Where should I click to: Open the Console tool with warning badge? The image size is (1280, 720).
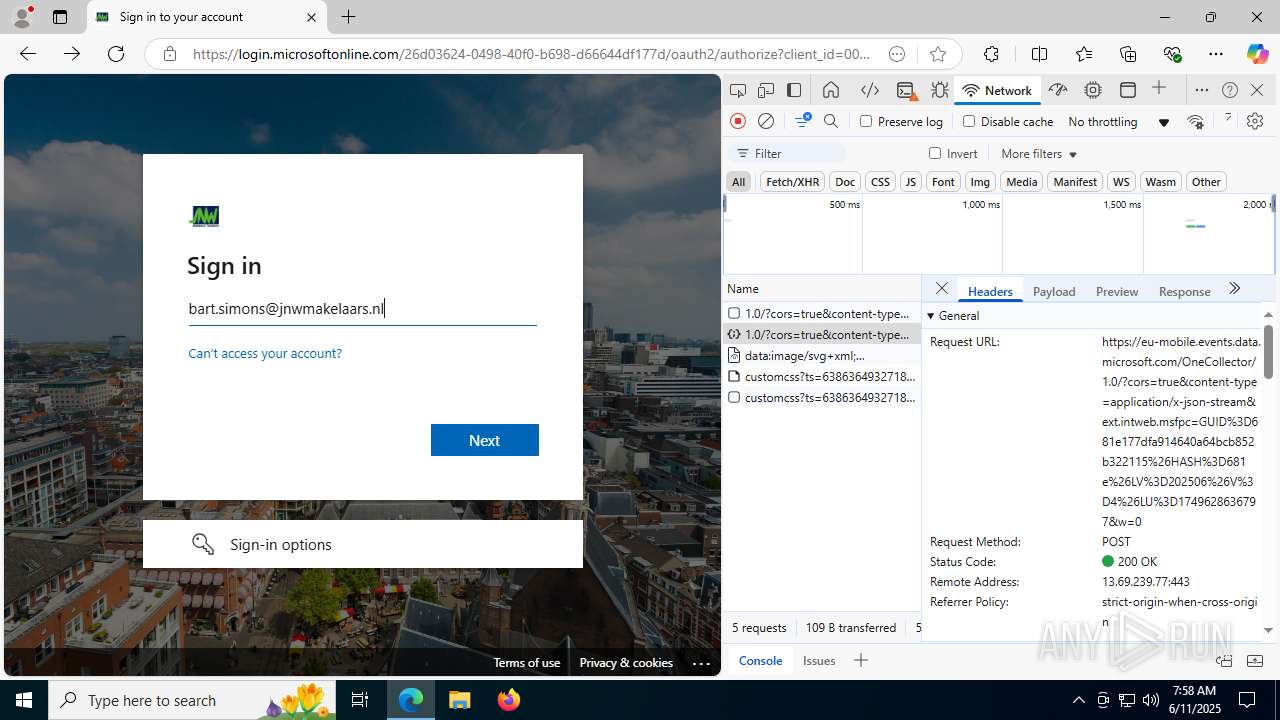(906, 90)
